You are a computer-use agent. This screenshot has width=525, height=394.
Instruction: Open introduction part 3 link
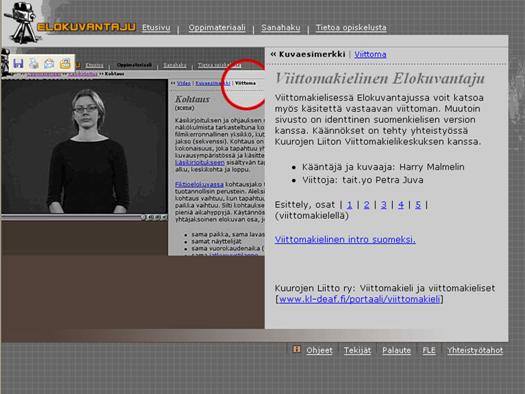[384, 205]
